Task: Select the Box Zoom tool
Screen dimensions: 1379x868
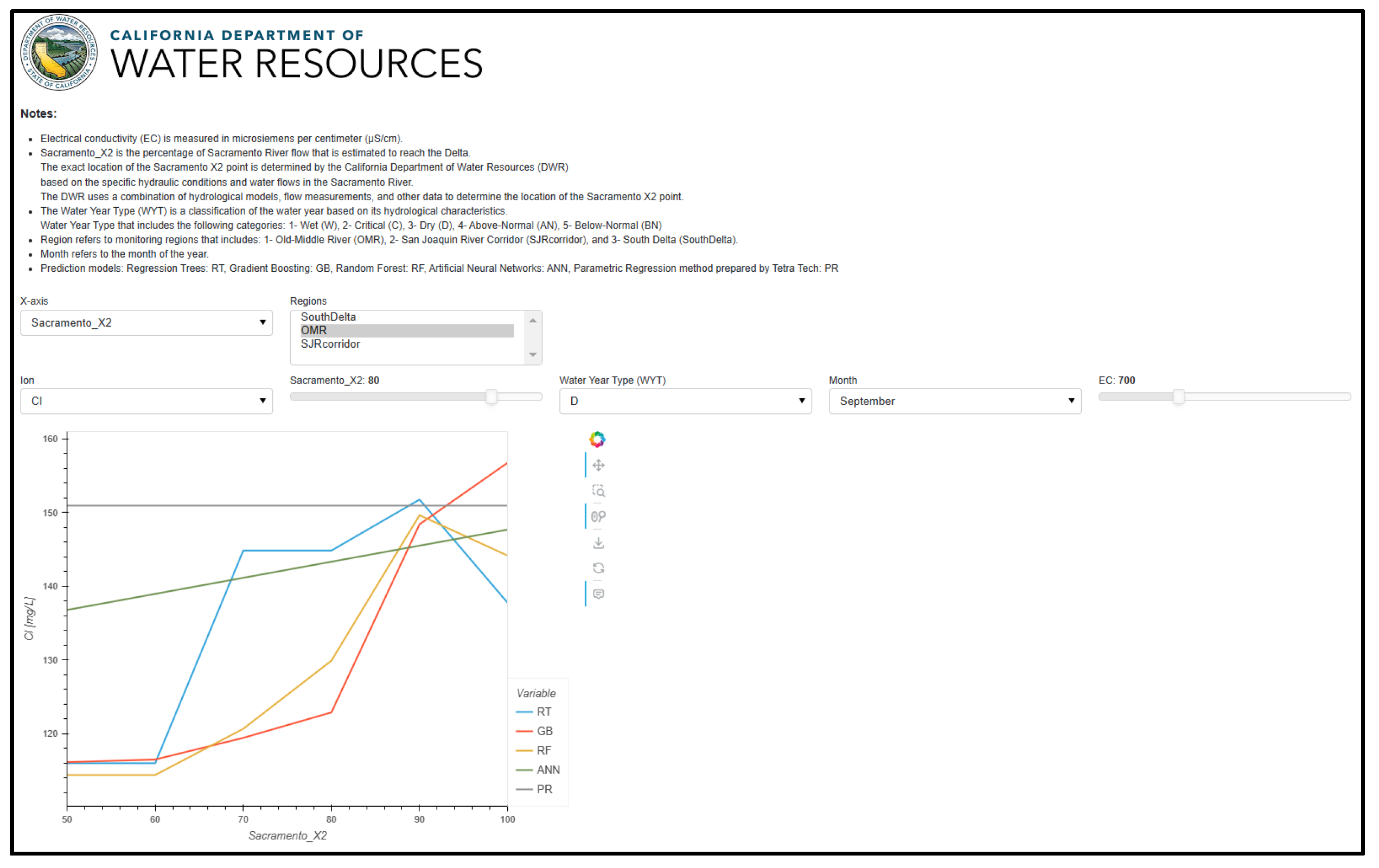Action: coord(598,490)
